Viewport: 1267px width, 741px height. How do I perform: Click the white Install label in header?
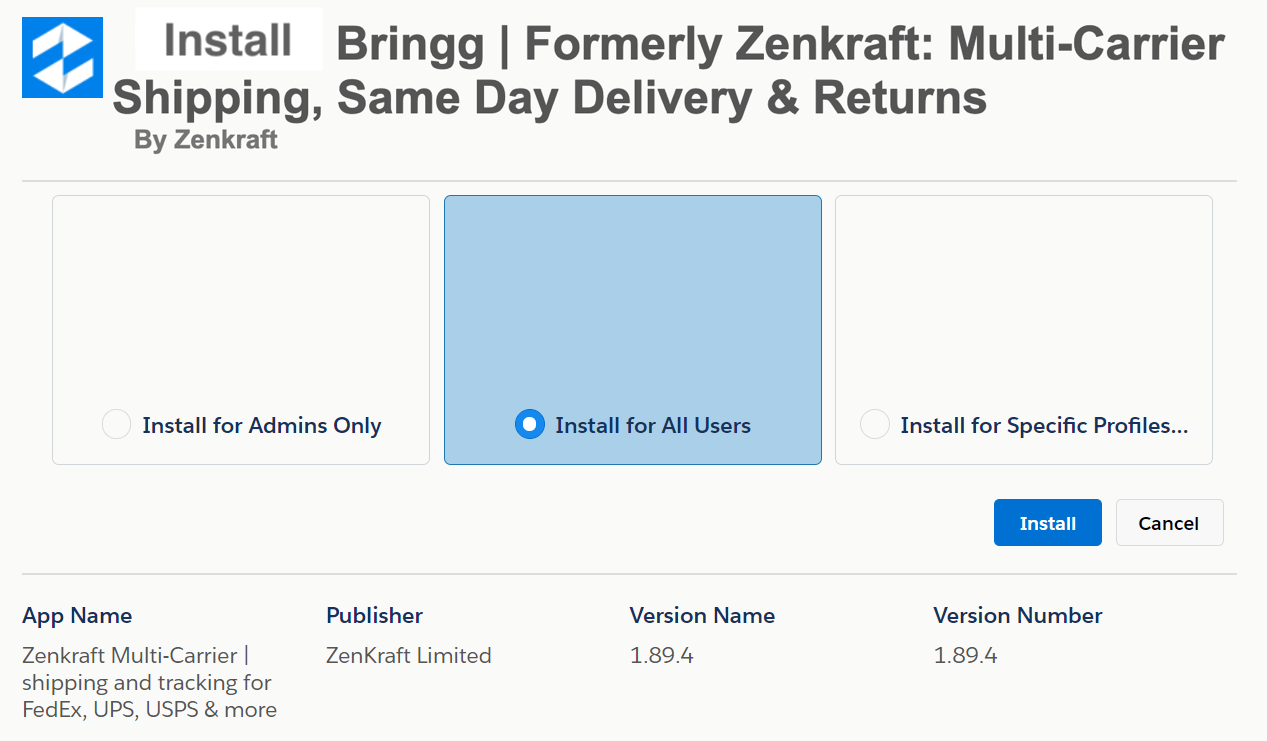(228, 40)
